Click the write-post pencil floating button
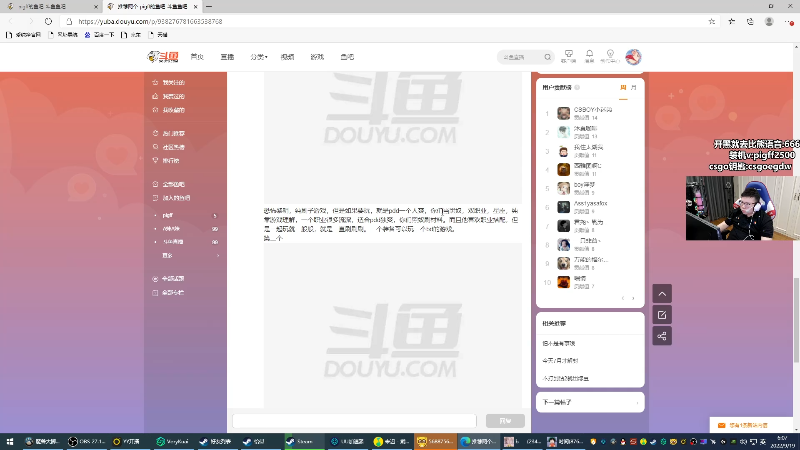The height and width of the screenshot is (450, 800). tap(662, 315)
